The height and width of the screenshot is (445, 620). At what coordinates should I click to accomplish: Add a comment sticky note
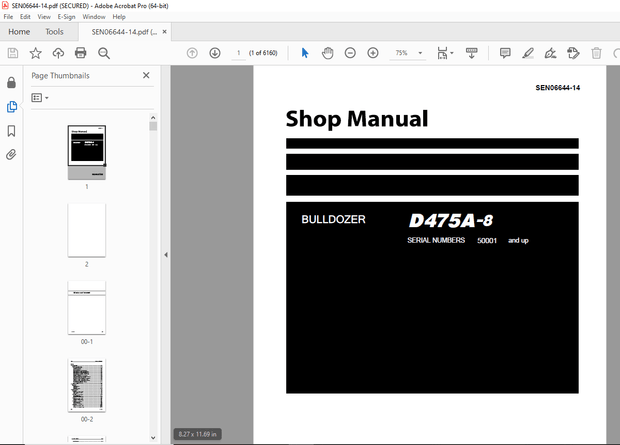[505, 53]
